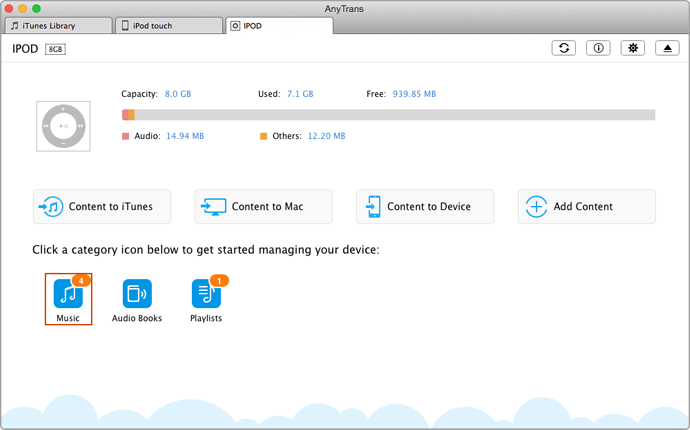Click the free value 939.85 MB
The width and height of the screenshot is (690, 430).
tap(414, 94)
